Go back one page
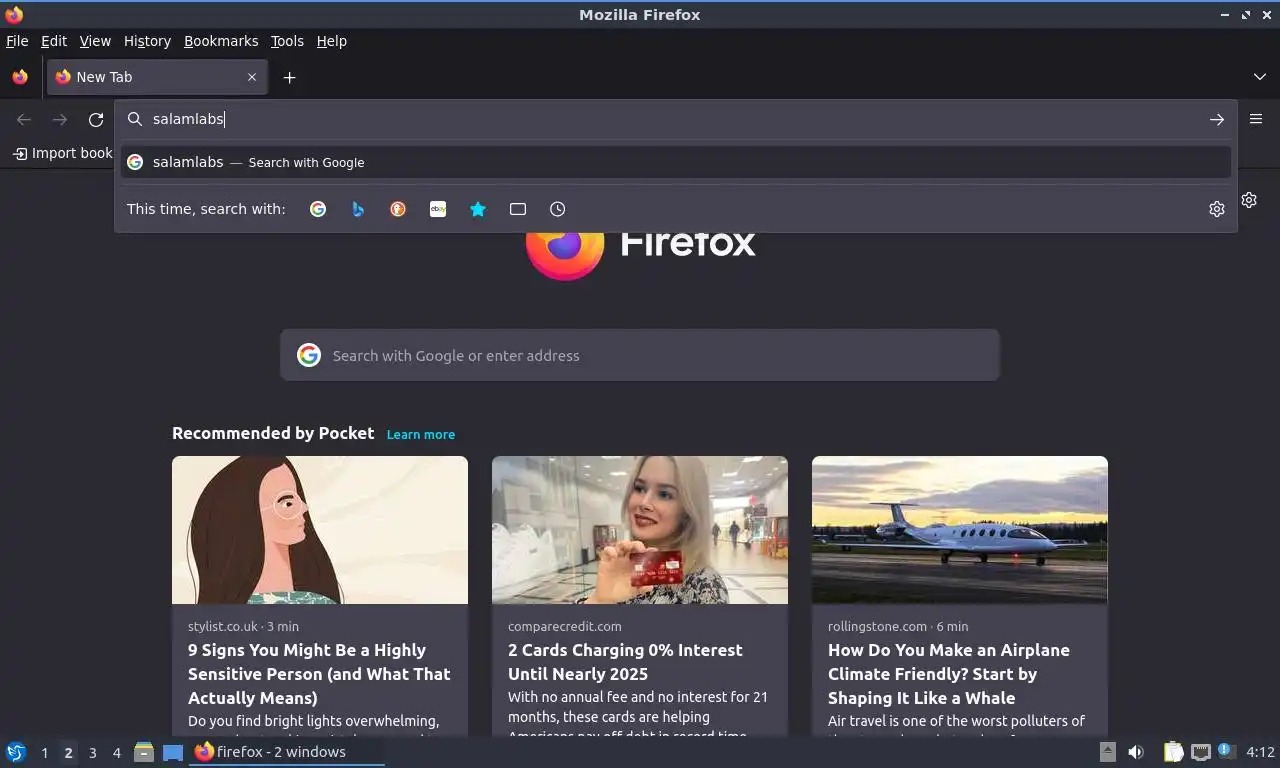Screen dimensions: 1280x768 (24, 120)
